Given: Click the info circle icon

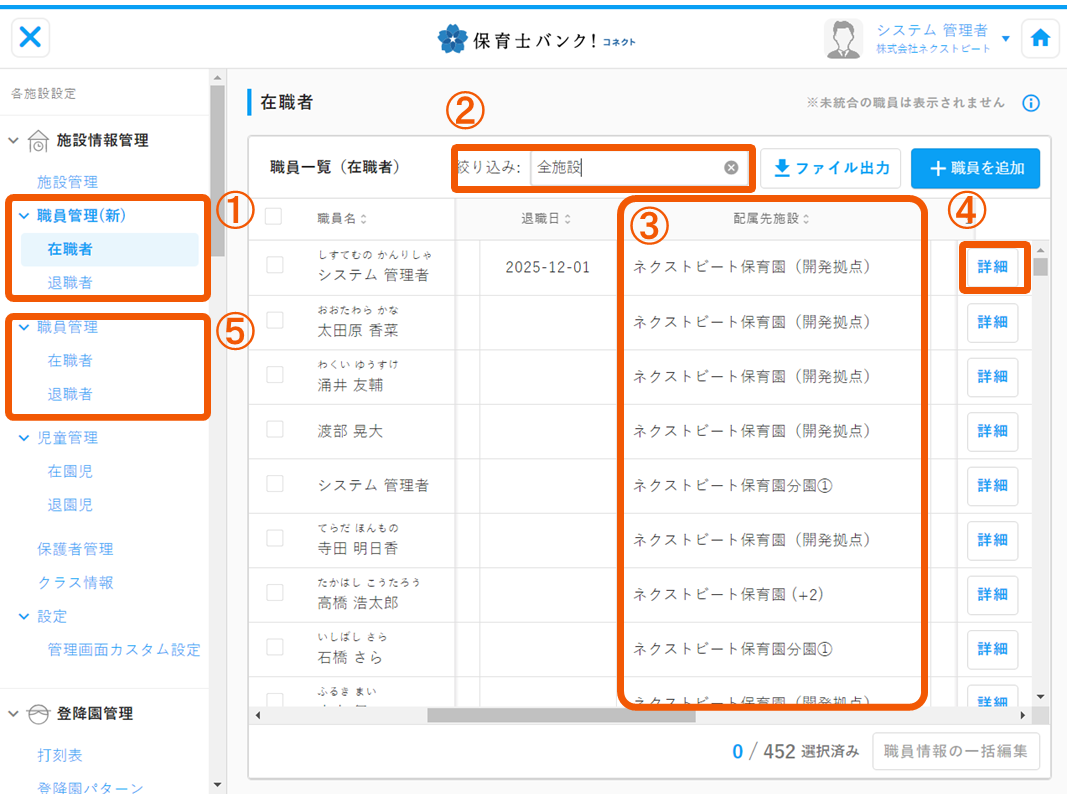Looking at the screenshot, I should tap(1031, 103).
